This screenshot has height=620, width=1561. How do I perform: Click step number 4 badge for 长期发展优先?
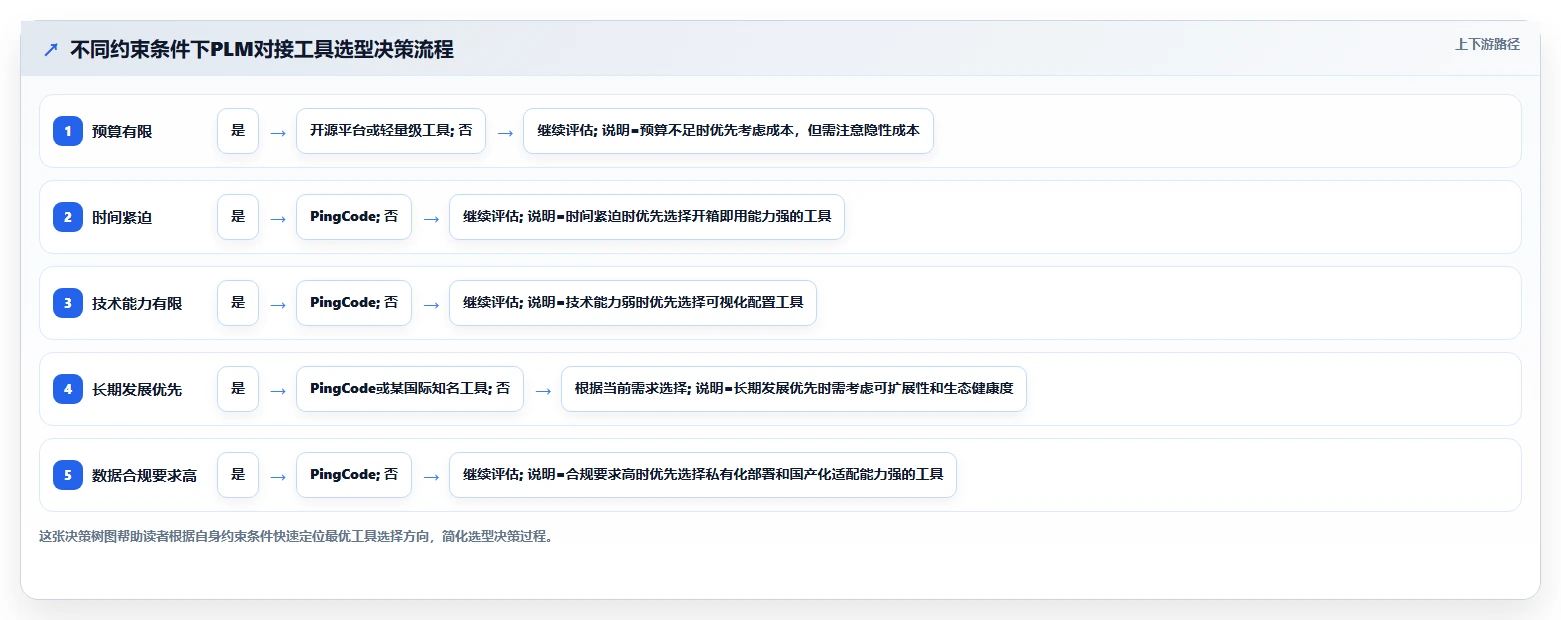click(68, 388)
